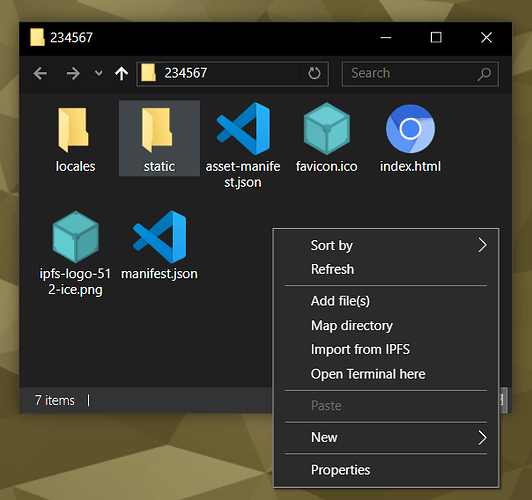Click the index.html file name
Screen dimensions: 532x500
coord(410,167)
